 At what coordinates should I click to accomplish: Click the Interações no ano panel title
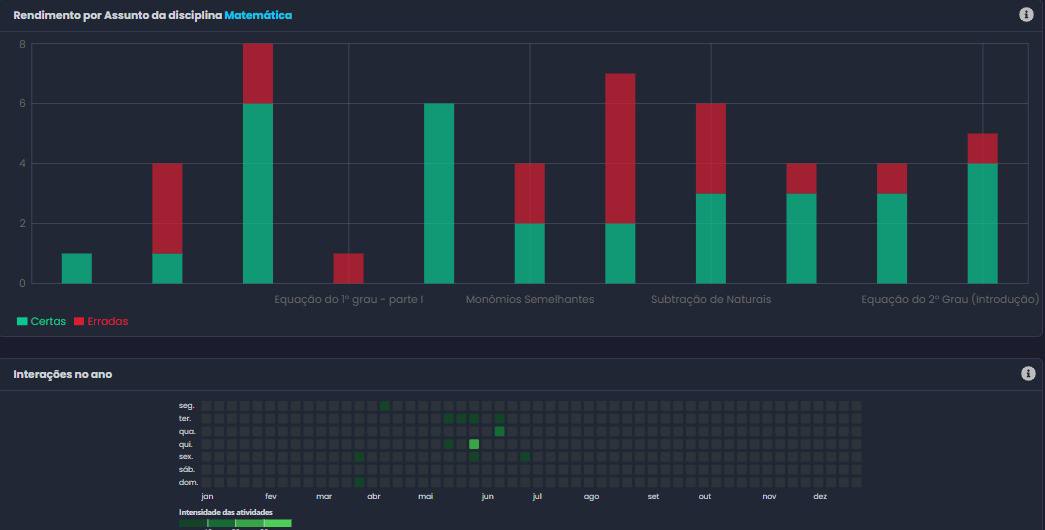[62, 374]
